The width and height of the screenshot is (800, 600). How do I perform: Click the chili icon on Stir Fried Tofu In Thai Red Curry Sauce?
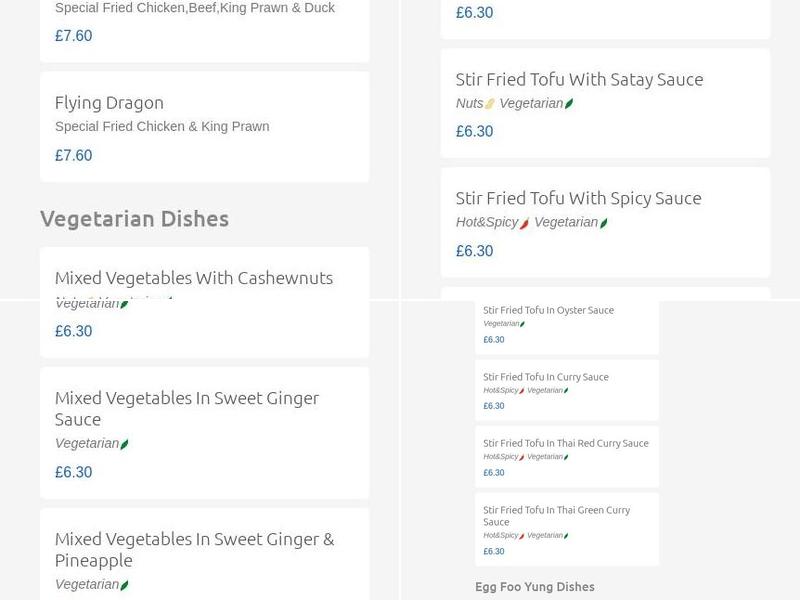click(522, 457)
